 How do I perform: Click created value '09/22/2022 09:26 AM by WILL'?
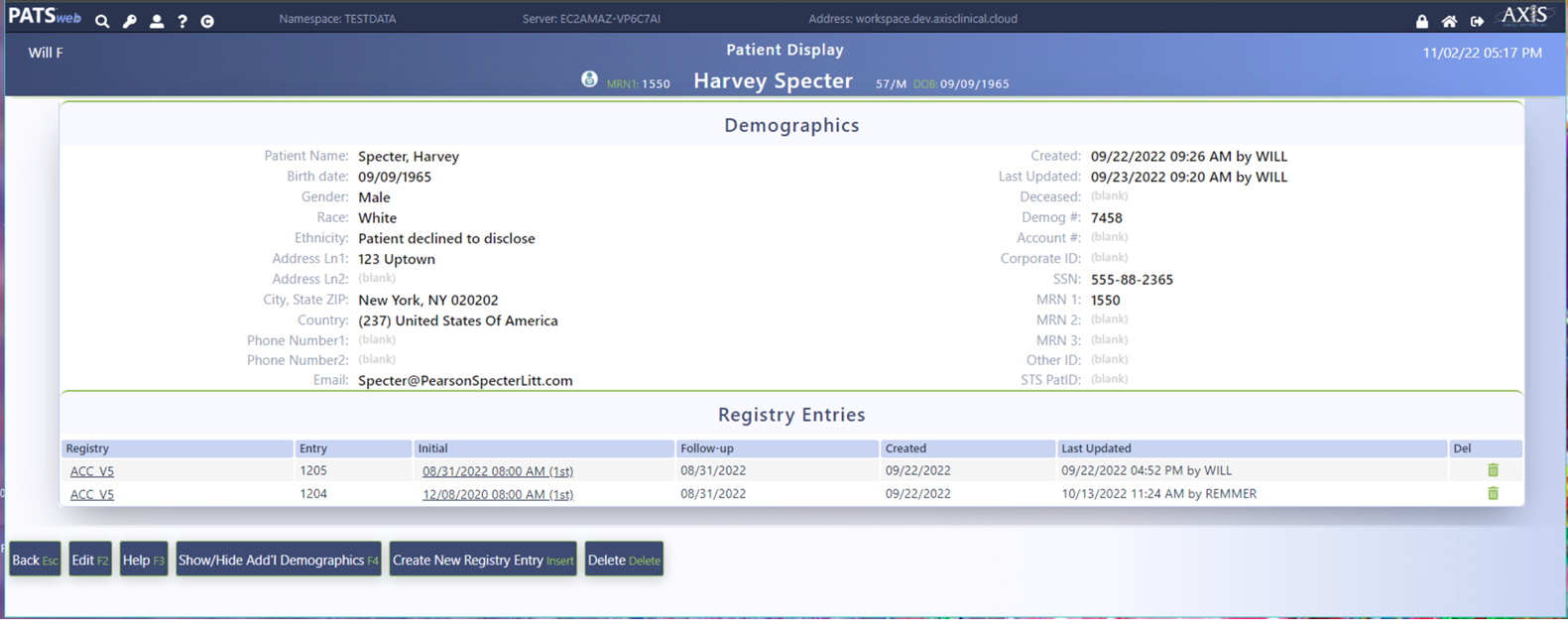1189,157
